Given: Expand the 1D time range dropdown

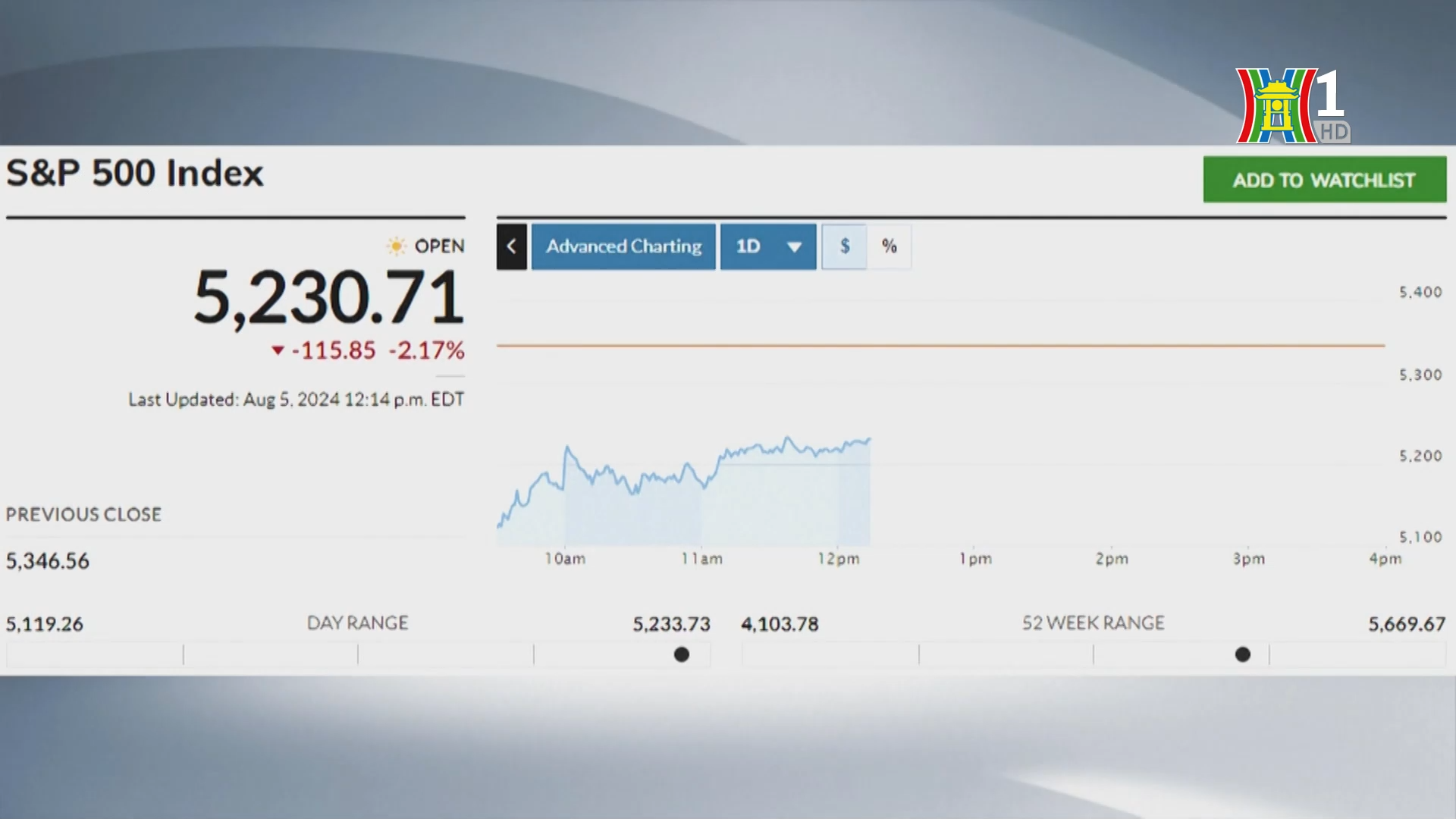Looking at the screenshot, I should [768, 246].
